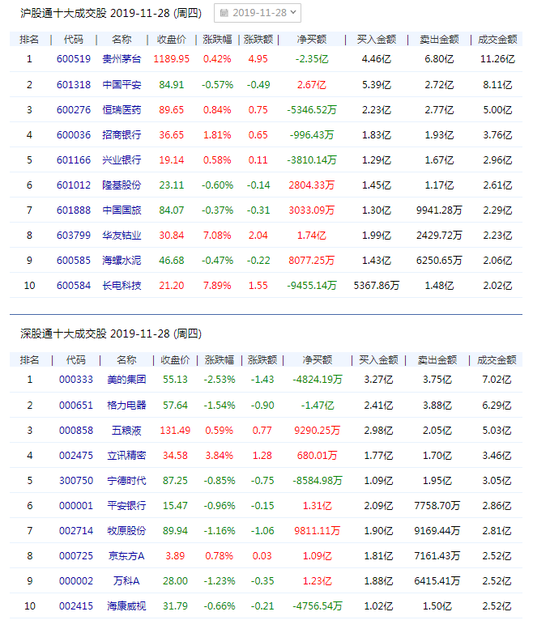This screenshot has height=633, width=550.
Task: Select net buy value -9455.14万
Action: click(312, 285)
